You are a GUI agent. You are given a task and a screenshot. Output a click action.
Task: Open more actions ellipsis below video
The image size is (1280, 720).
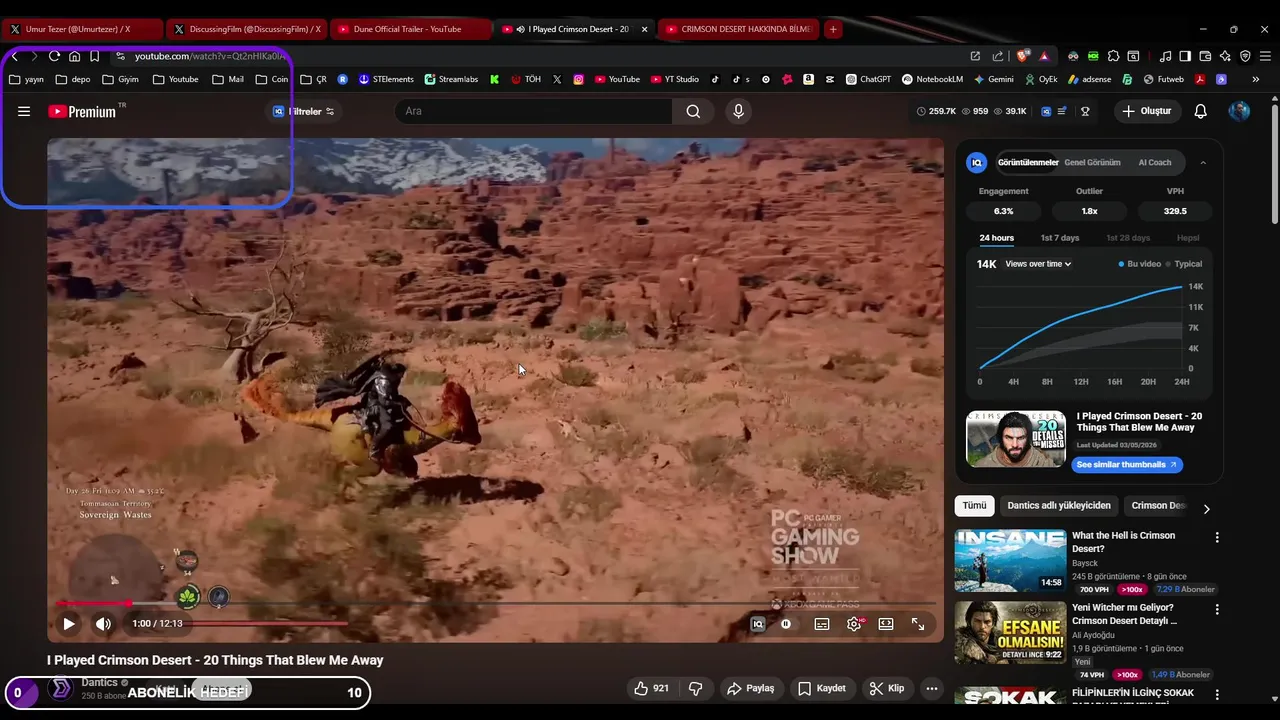point(932,688)
